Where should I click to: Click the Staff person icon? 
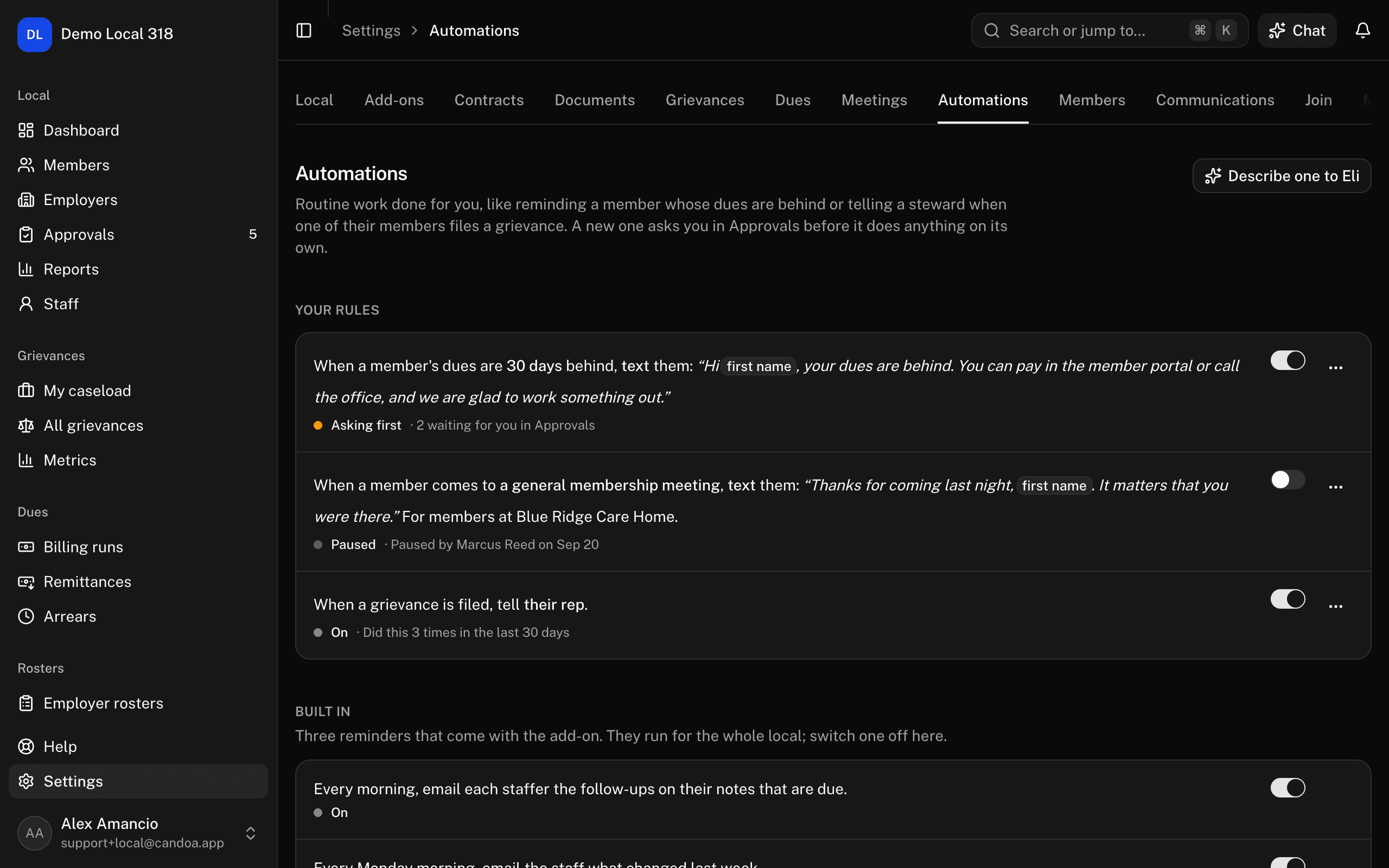click(26, 304)
